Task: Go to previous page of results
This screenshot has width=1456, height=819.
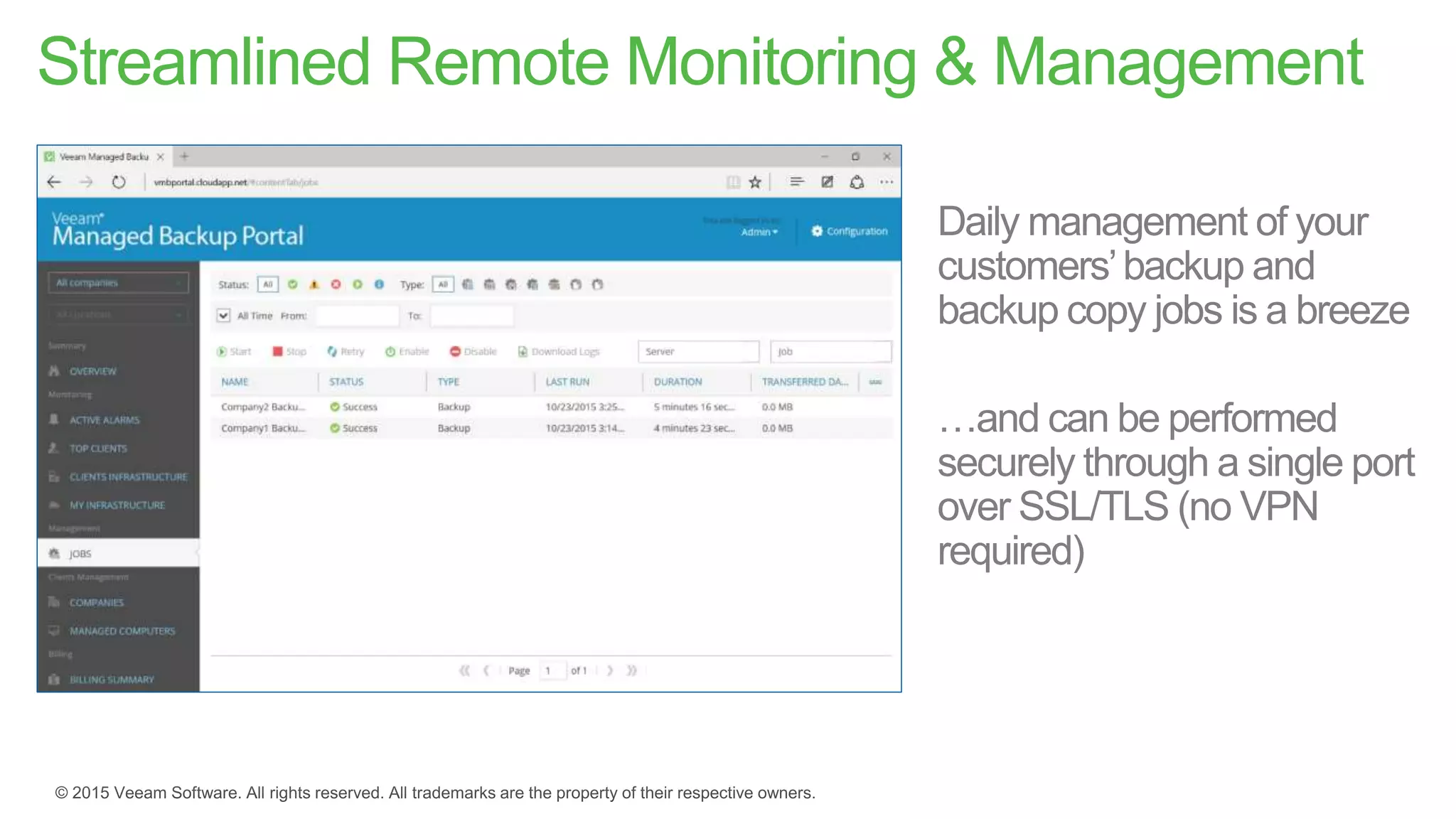Action: tap(486, 670)
